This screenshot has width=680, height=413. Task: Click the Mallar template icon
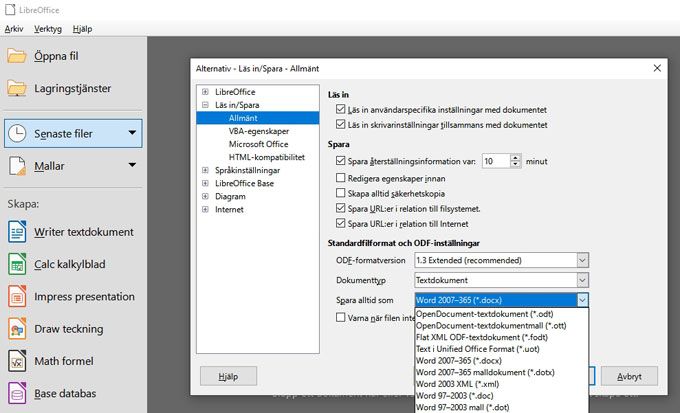16,166
